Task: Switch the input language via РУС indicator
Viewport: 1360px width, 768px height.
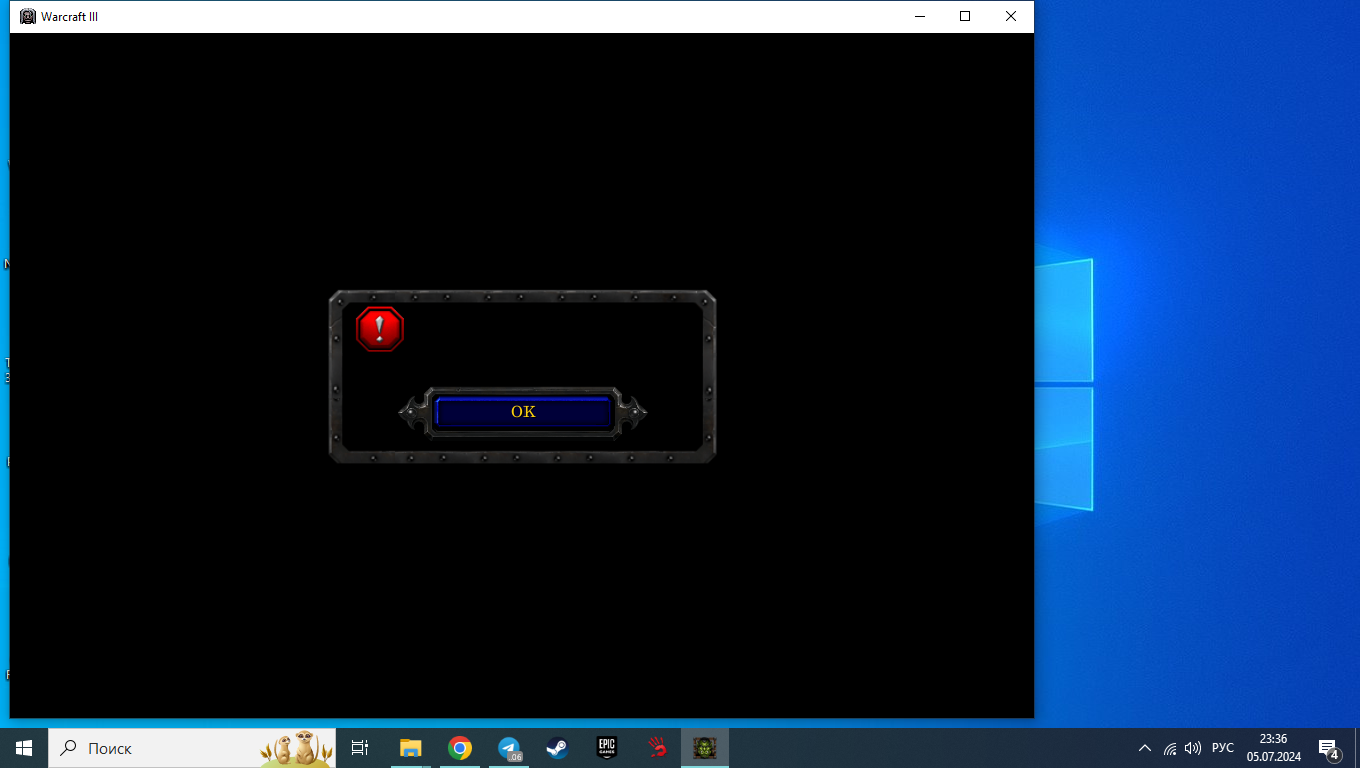Action: tap(1223, 748)
